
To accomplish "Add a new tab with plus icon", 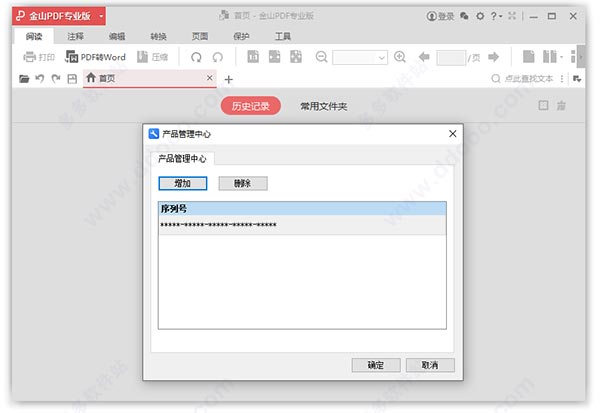I will (228, 79).
